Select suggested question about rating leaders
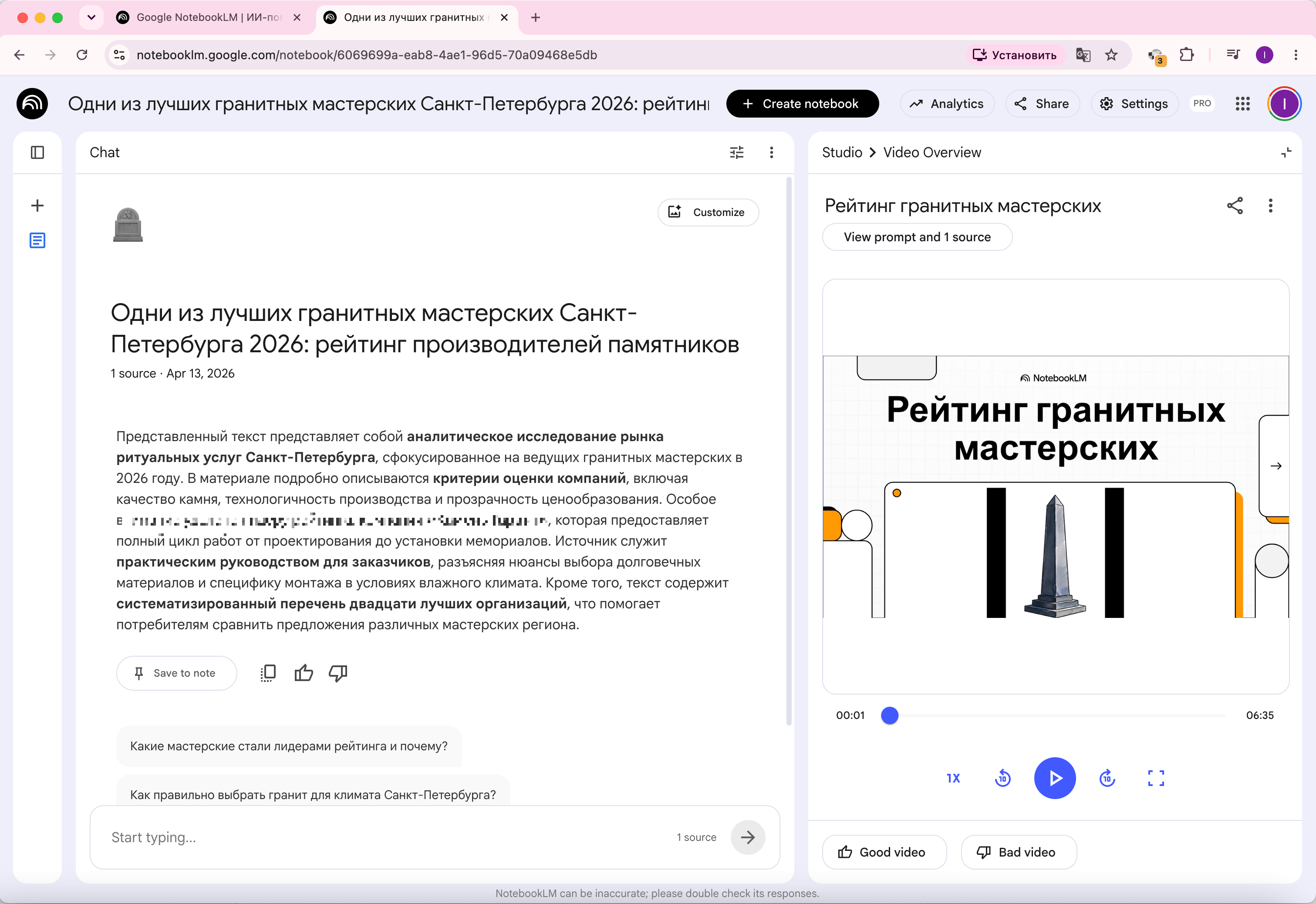This screenshot has width=1316, height=904. tap(289, 746)
